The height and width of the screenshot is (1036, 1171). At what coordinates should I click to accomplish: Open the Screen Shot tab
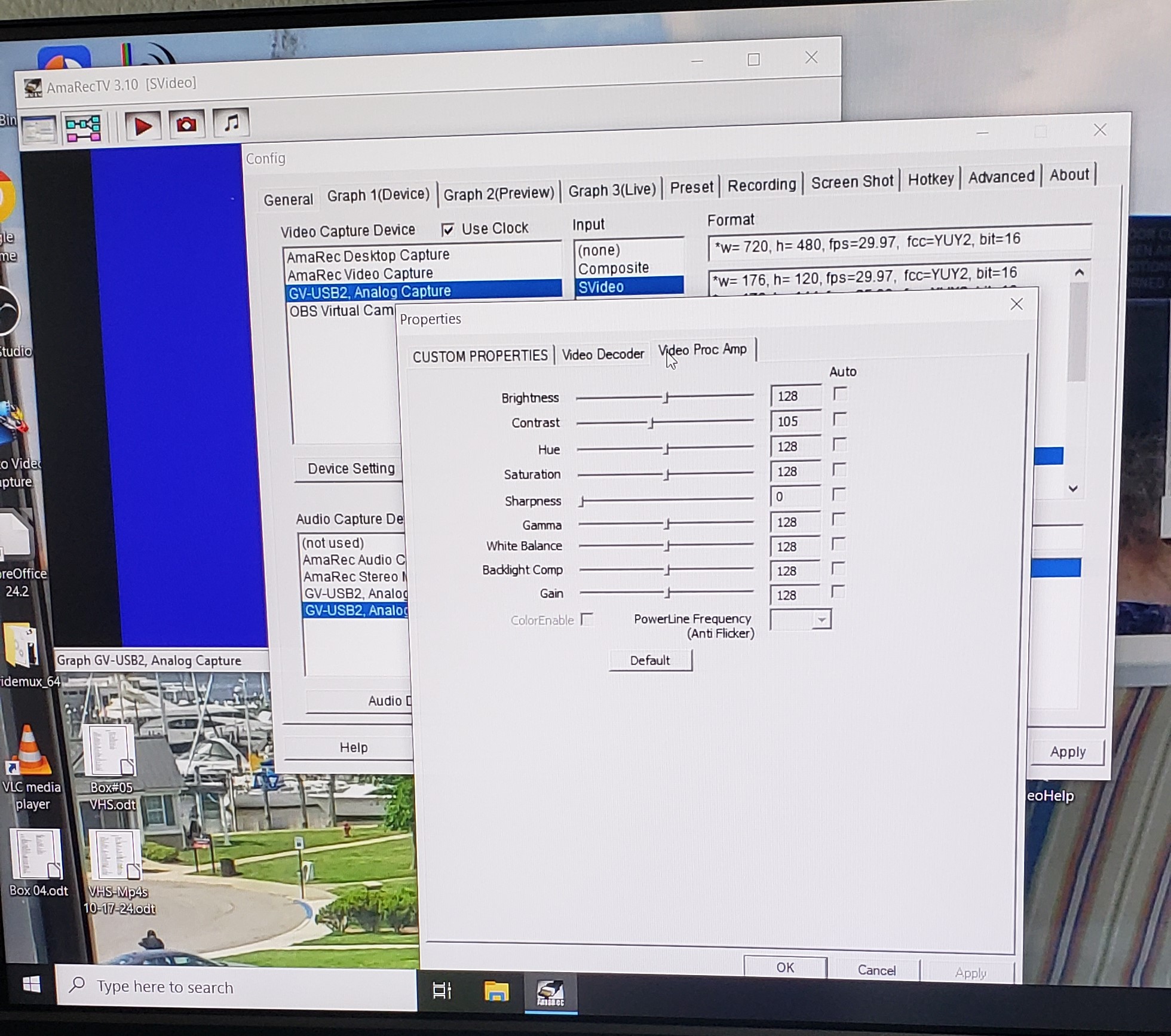[852, 182]
